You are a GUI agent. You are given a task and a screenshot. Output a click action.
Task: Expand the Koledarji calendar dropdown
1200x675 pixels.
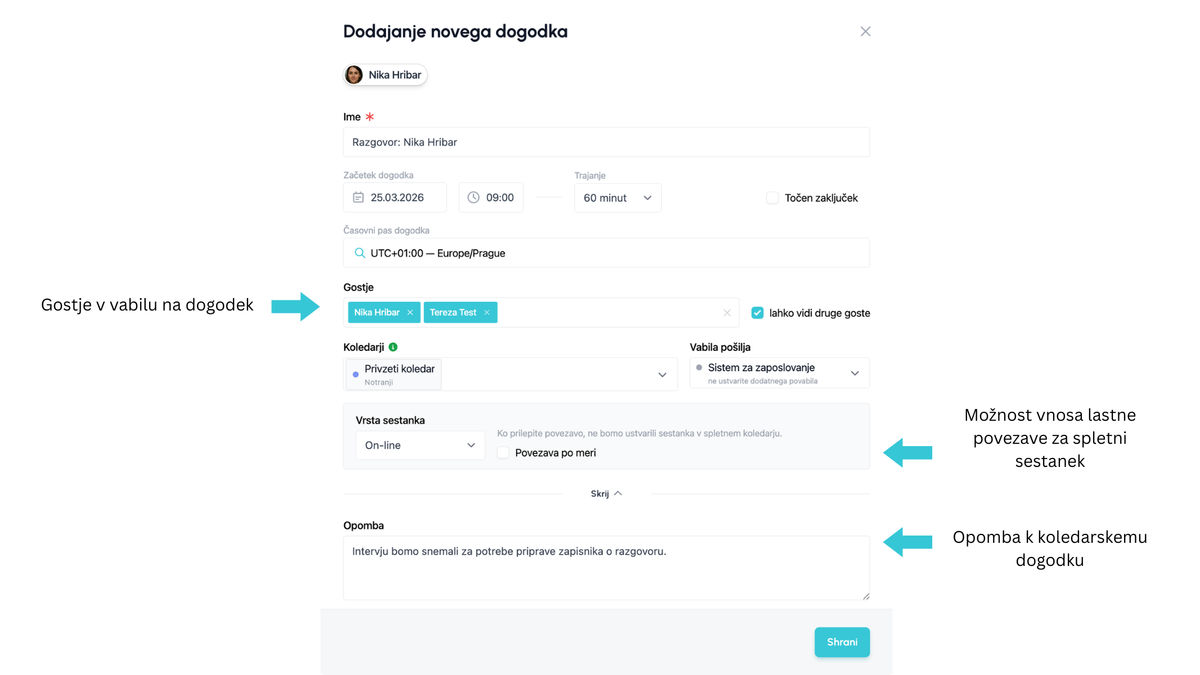pos(661,374)
